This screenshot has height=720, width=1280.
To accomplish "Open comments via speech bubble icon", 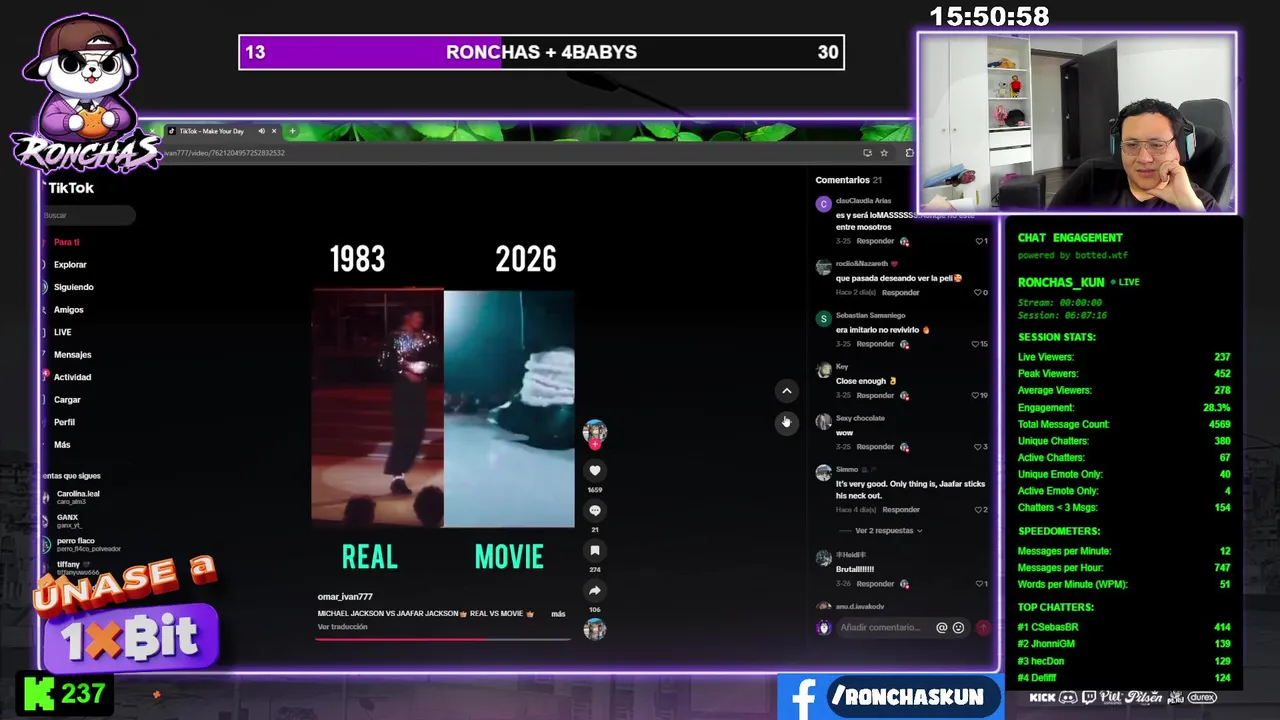I will point(595,510).
